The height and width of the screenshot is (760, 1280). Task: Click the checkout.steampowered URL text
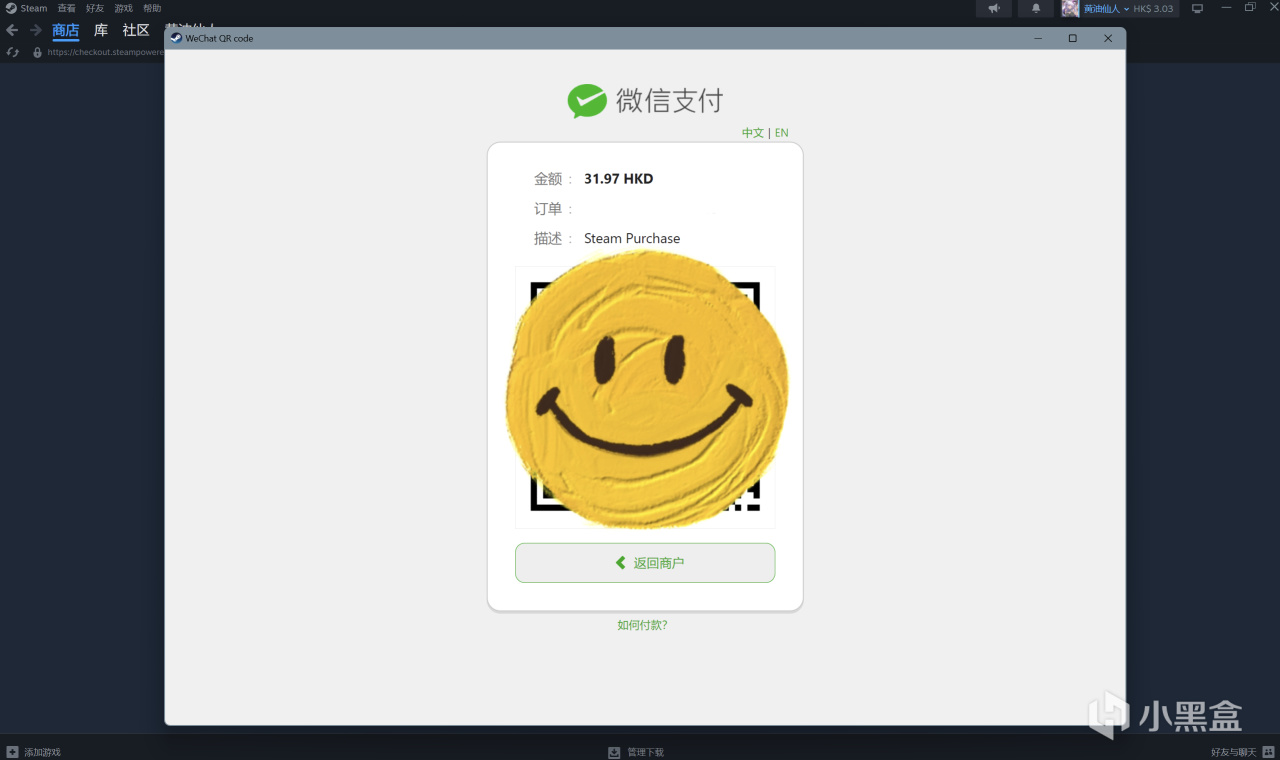pos(105,52)
